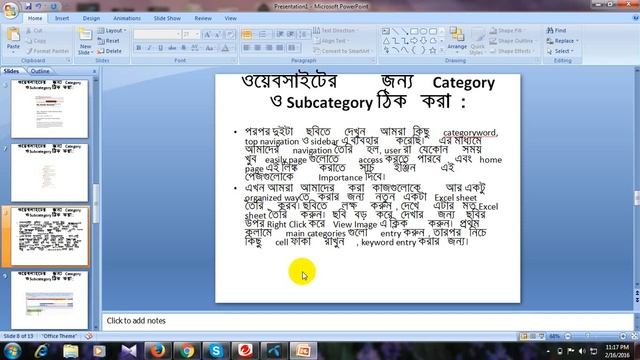Select the Oval shape
The height and width of the screenshot is (360, 640).
424,31
